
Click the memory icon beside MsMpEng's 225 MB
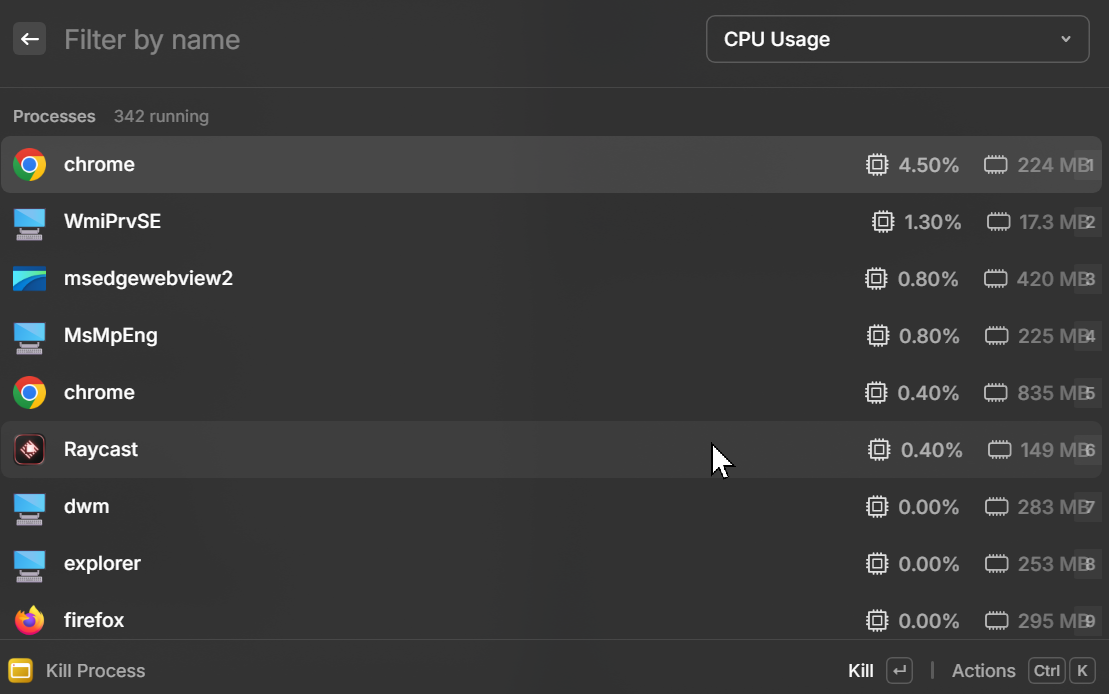996,335
